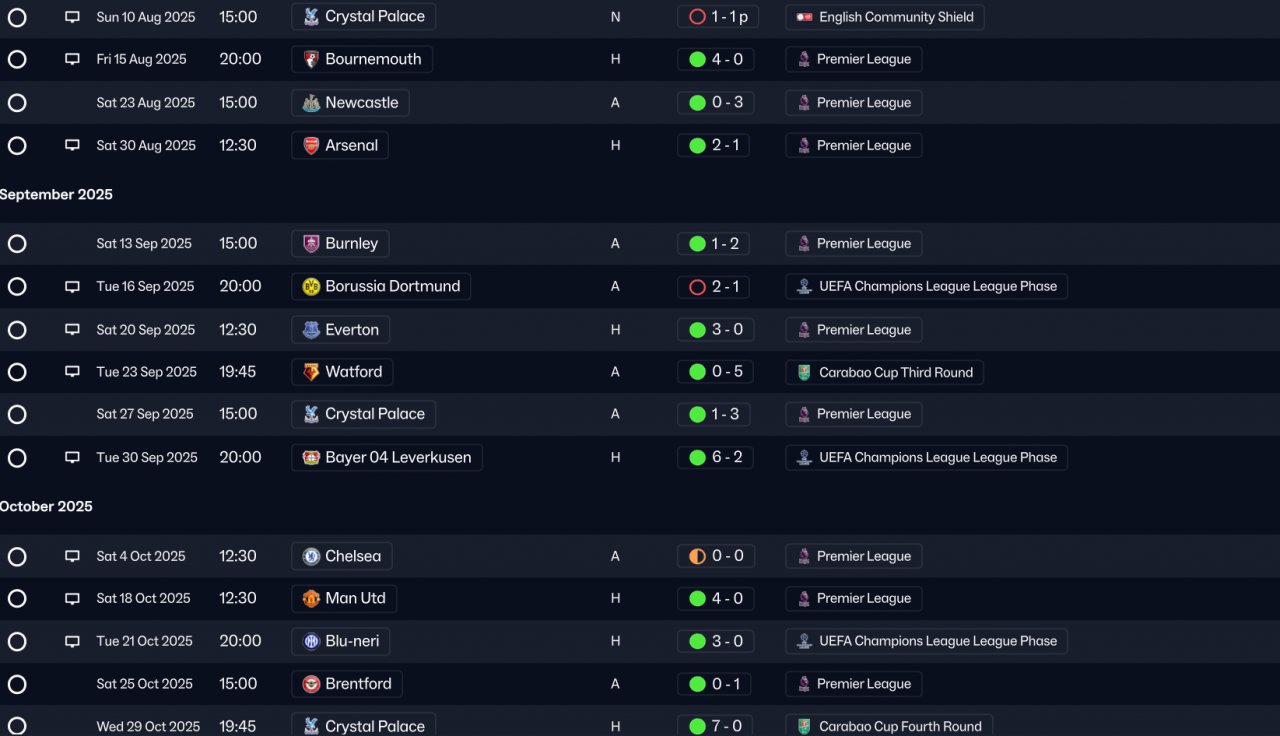Open the 0 - 0 draw result versus Chelsea
This screenshot has width=1280, height=736.
(x=715, y=556)
